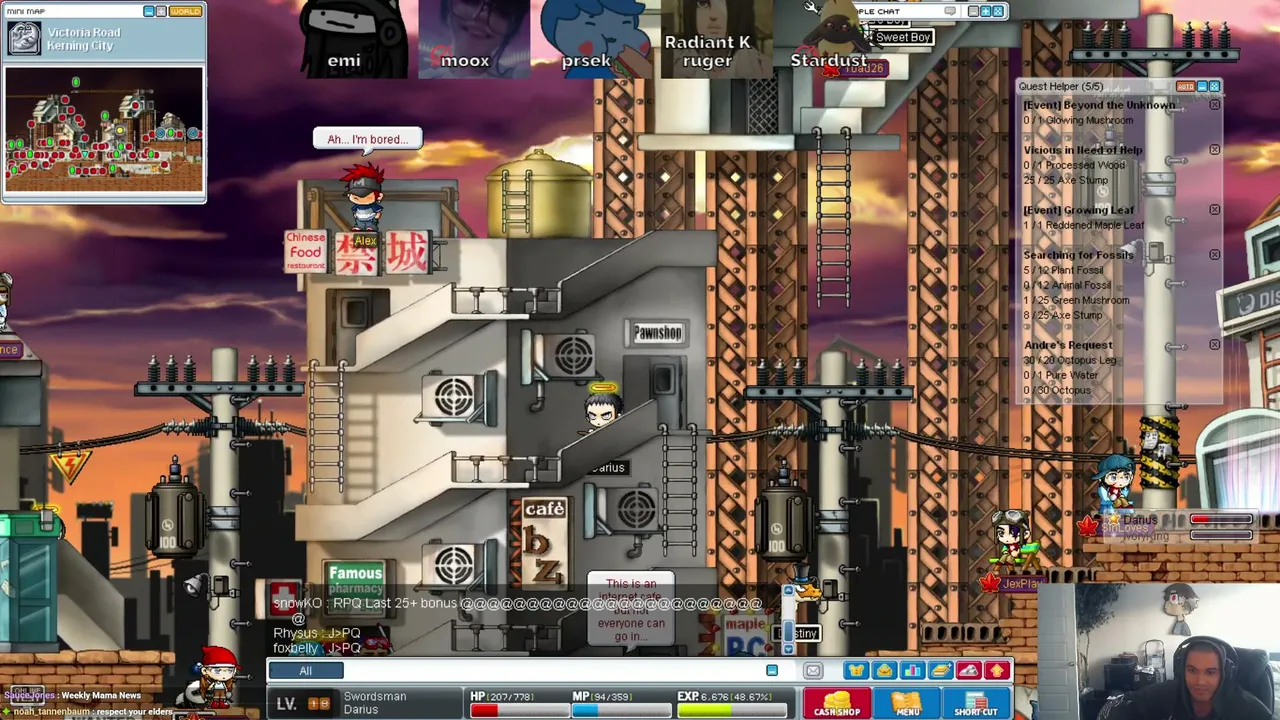Toggle Quest Helper AUTO mode
1280x720 pixels.
[1185, 87]
